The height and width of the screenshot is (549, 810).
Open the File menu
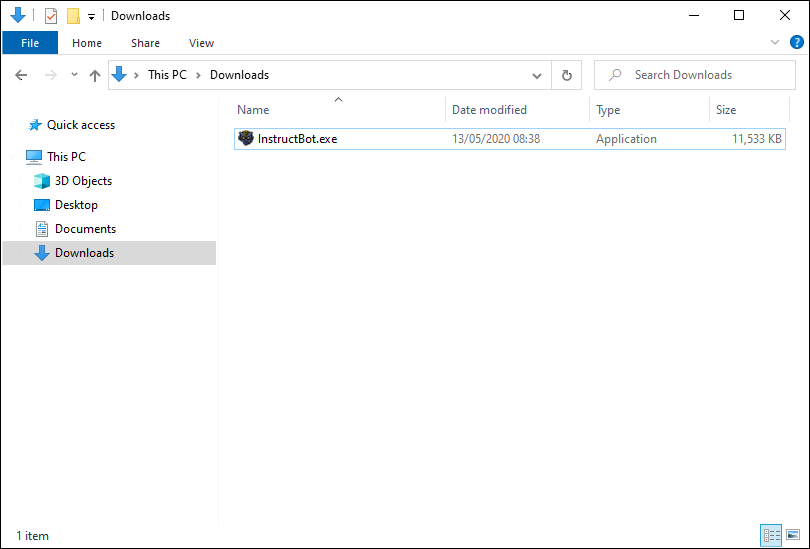tap(30, 43)
